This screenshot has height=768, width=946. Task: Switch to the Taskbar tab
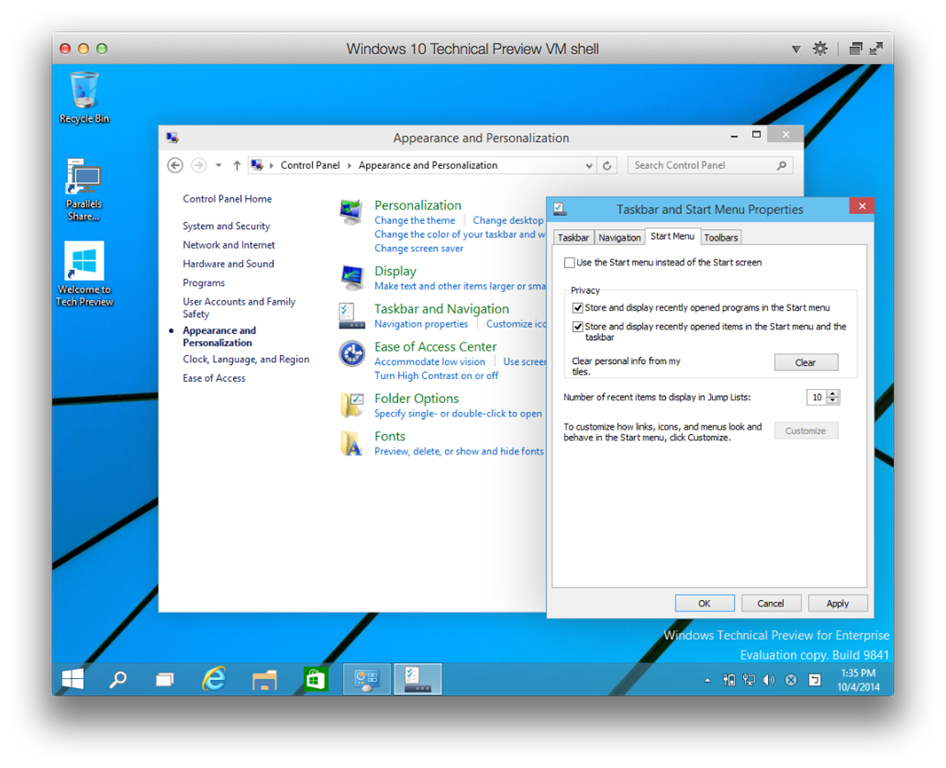(x=573, y=238)
